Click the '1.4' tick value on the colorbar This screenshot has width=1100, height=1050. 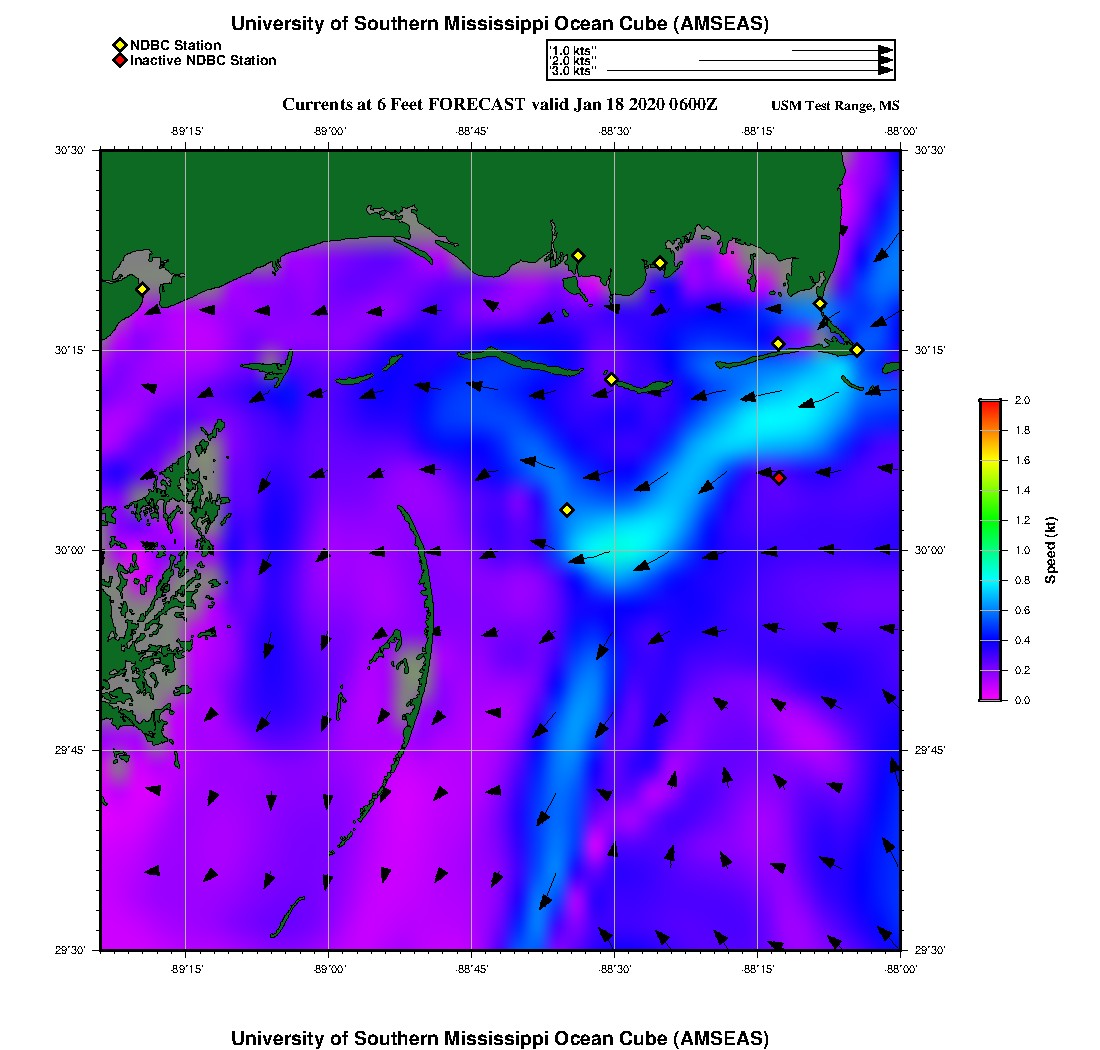pyautogui.click(x=1022, y=490)
